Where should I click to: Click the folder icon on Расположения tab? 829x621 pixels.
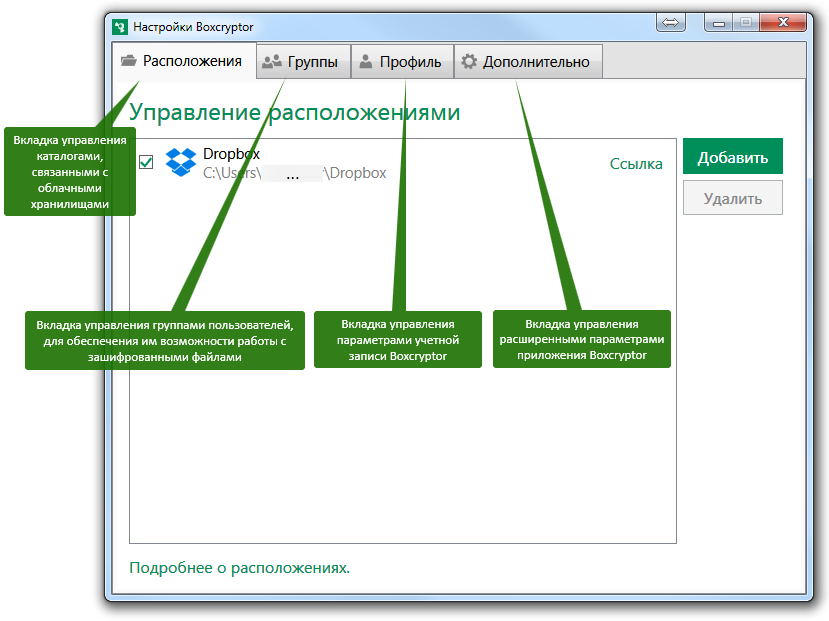pyautogui.click(x=129, y=60)
